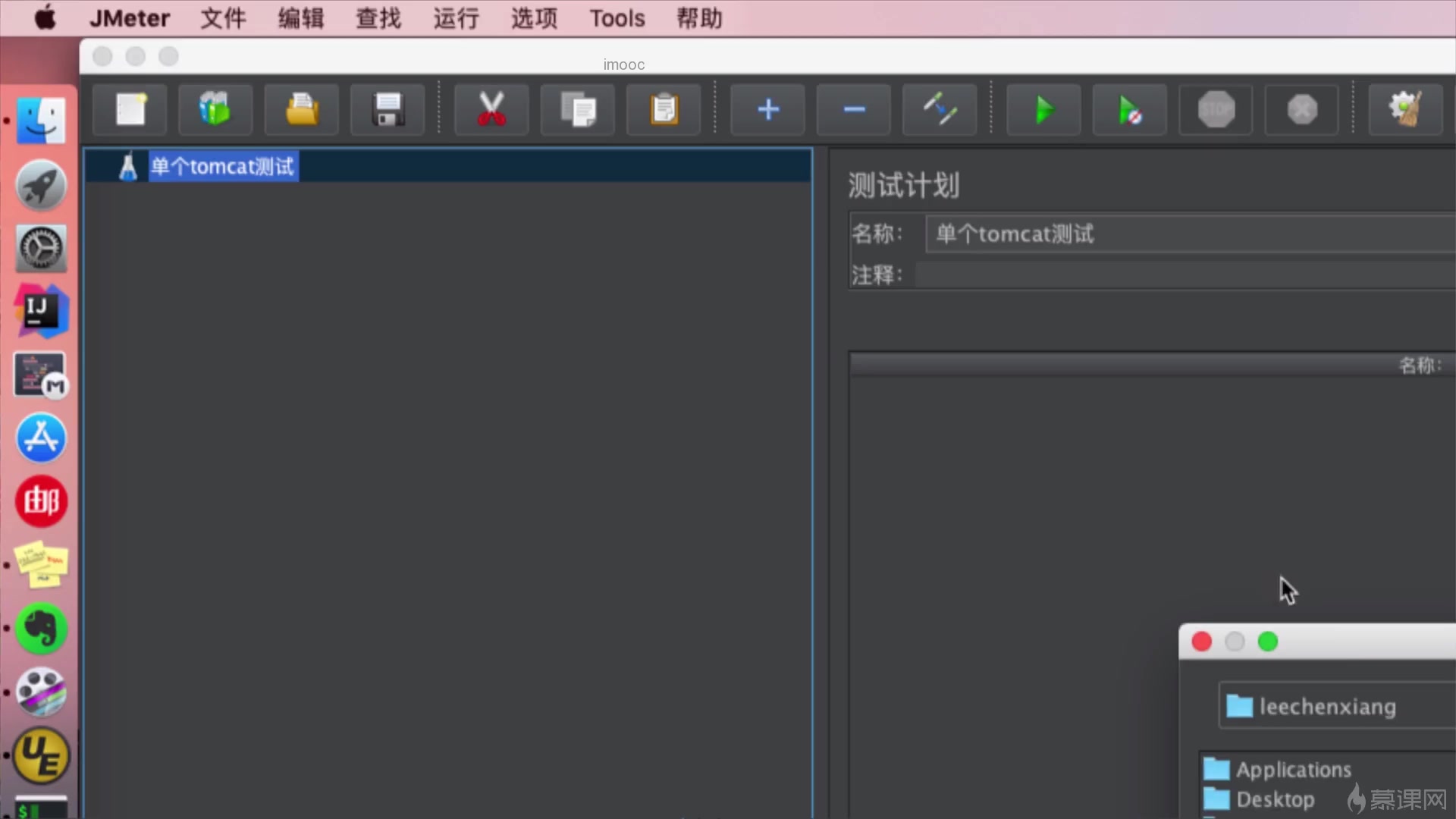The height and width of the screenshot is (819, 1456).
Task: Click the Clear all broom icon
Action: (x=1405, y=110)
